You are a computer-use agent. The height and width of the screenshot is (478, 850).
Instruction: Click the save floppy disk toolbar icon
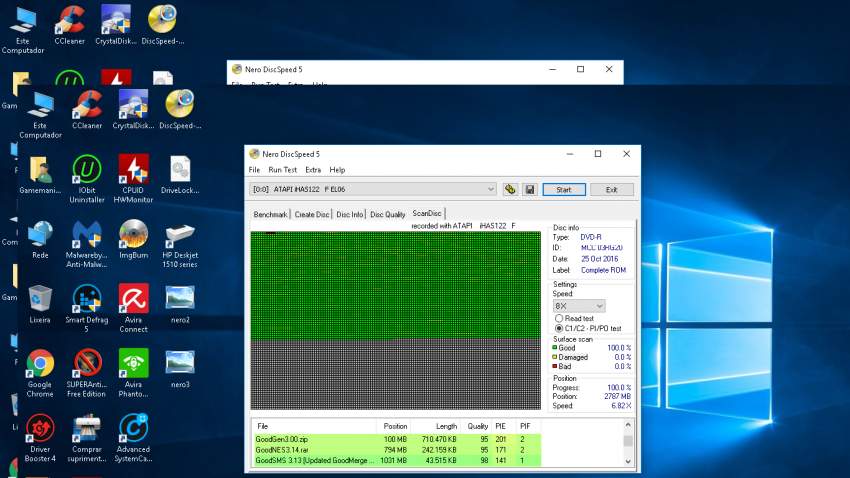530,190
